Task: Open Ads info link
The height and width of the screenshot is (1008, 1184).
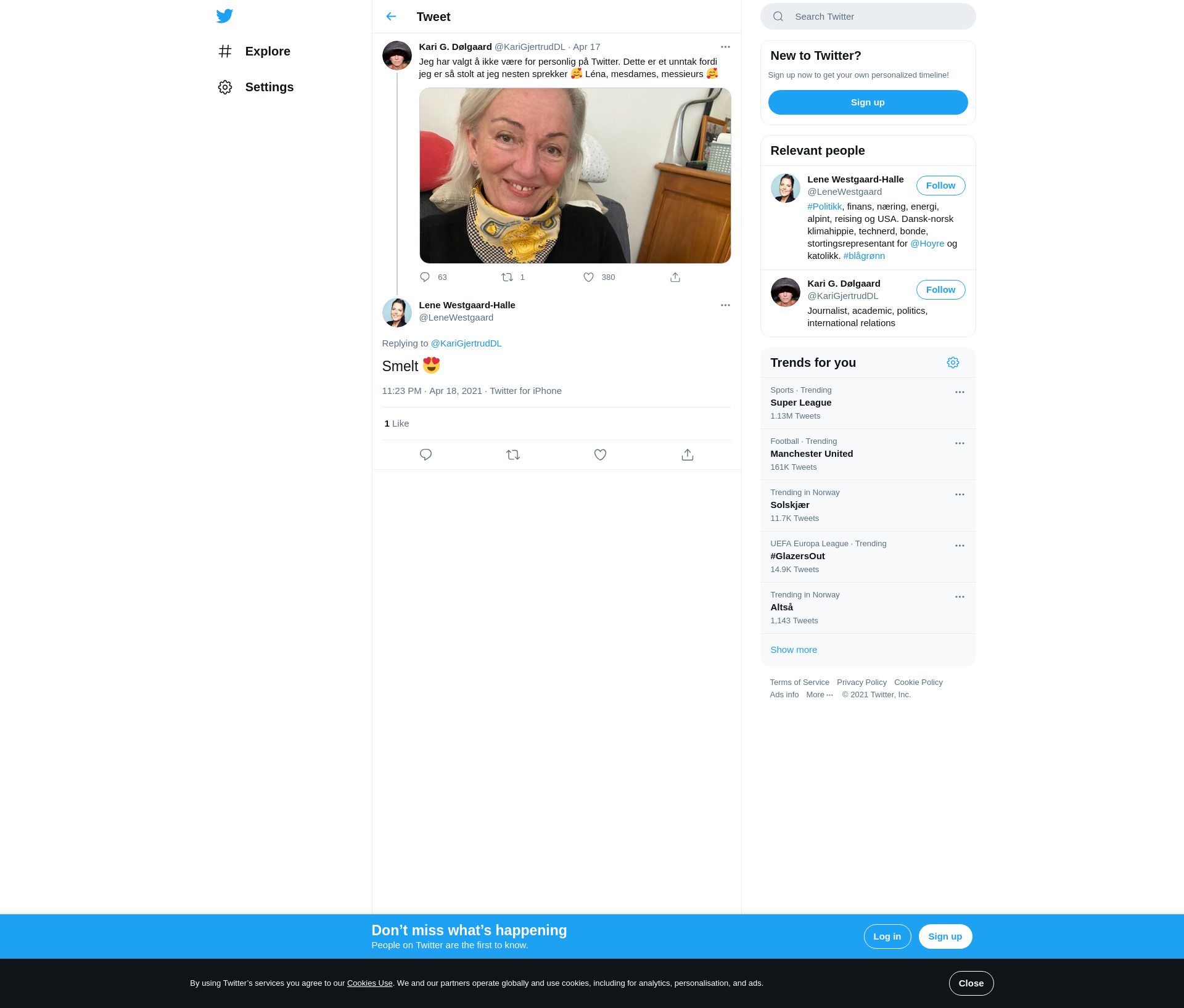Action: [784, 695]
